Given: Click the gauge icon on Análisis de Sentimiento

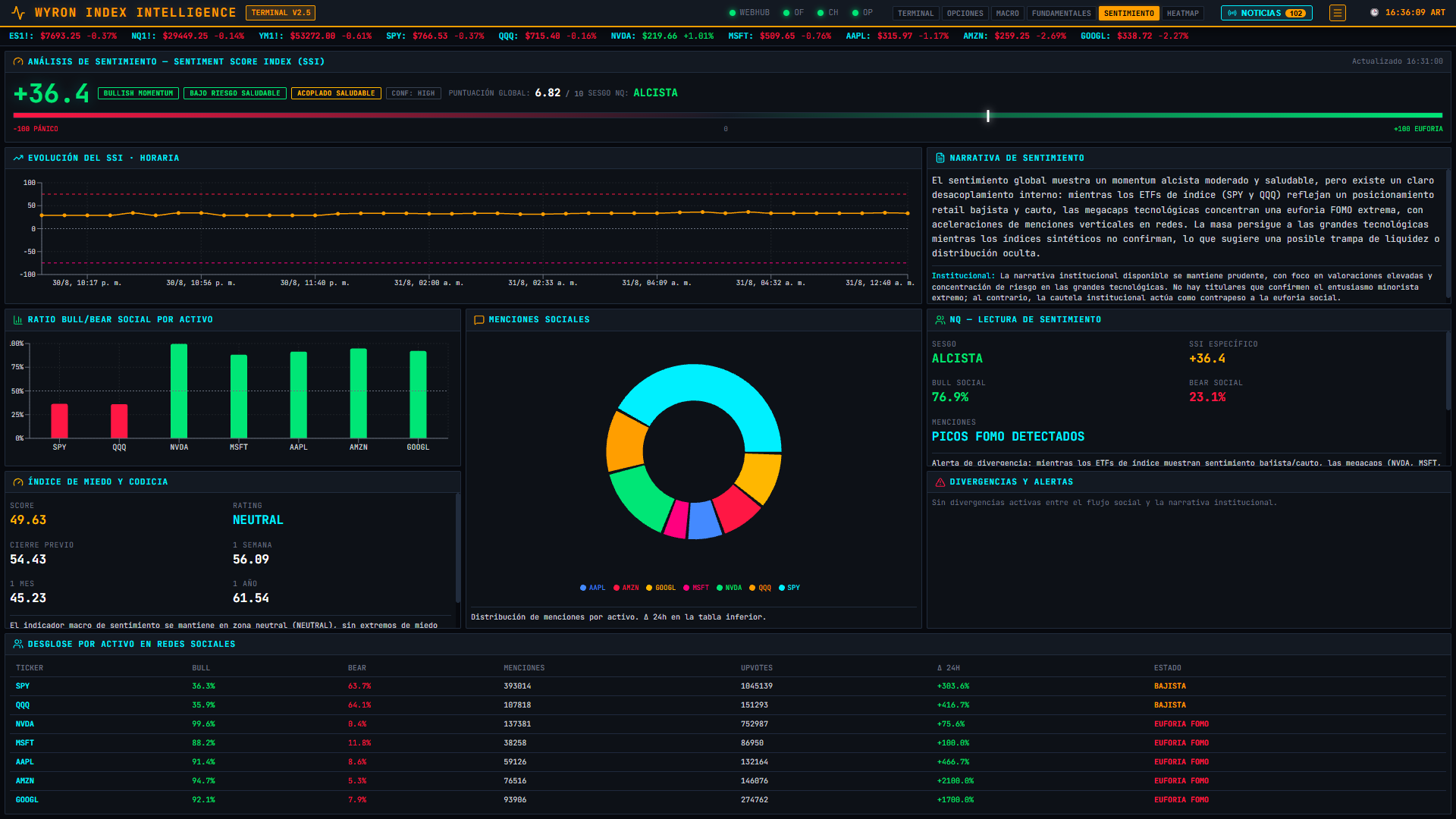Looking at the screenshot, I should [18, 62].
